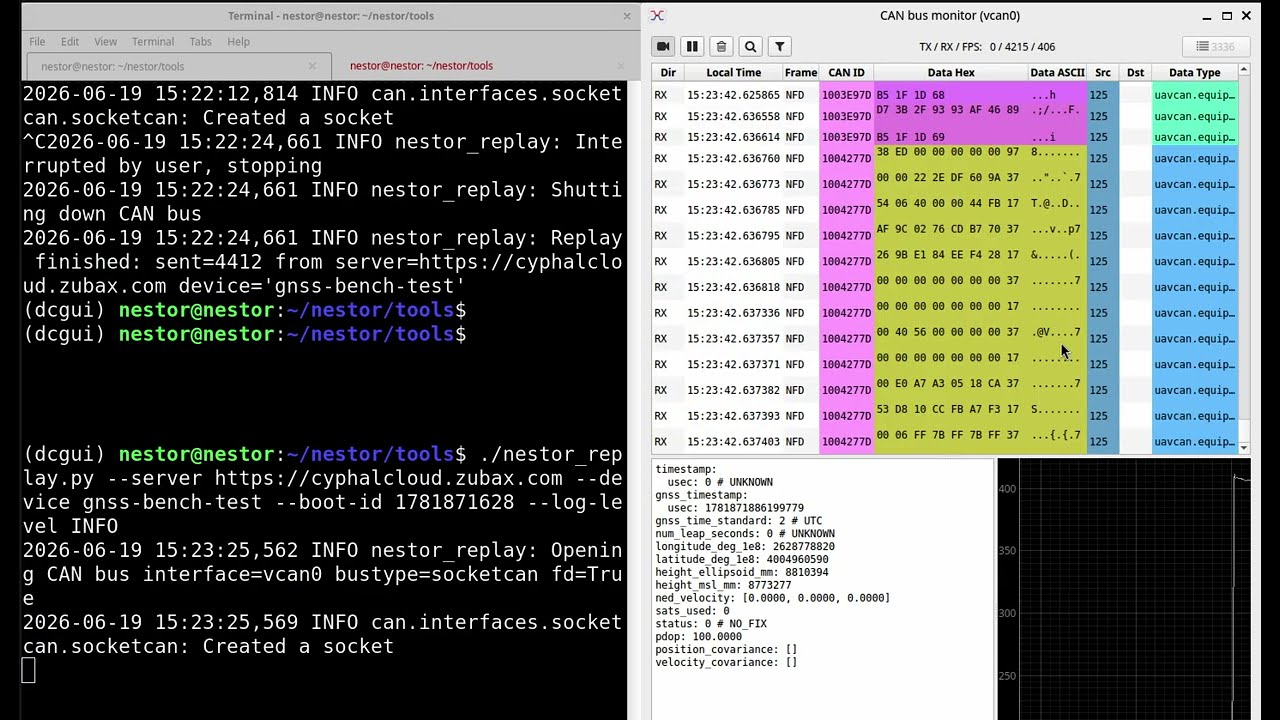The width and height of the screenshot is (1280, 720).
Task: Maximize the CAN bus monitor window
Action: coord(1227,15)
